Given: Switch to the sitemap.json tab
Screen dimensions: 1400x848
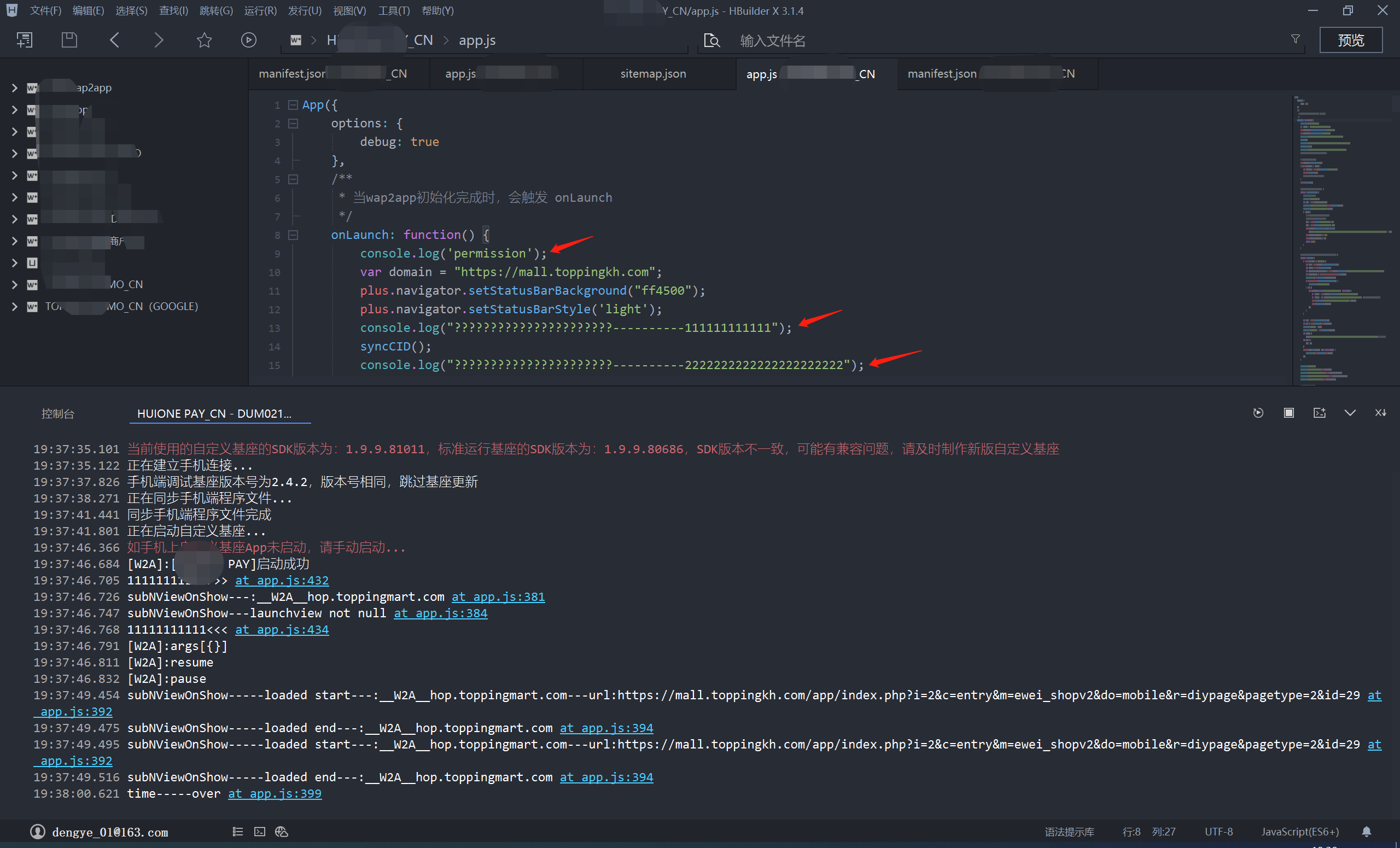Looking at the screenshot, I should (653, 74).
